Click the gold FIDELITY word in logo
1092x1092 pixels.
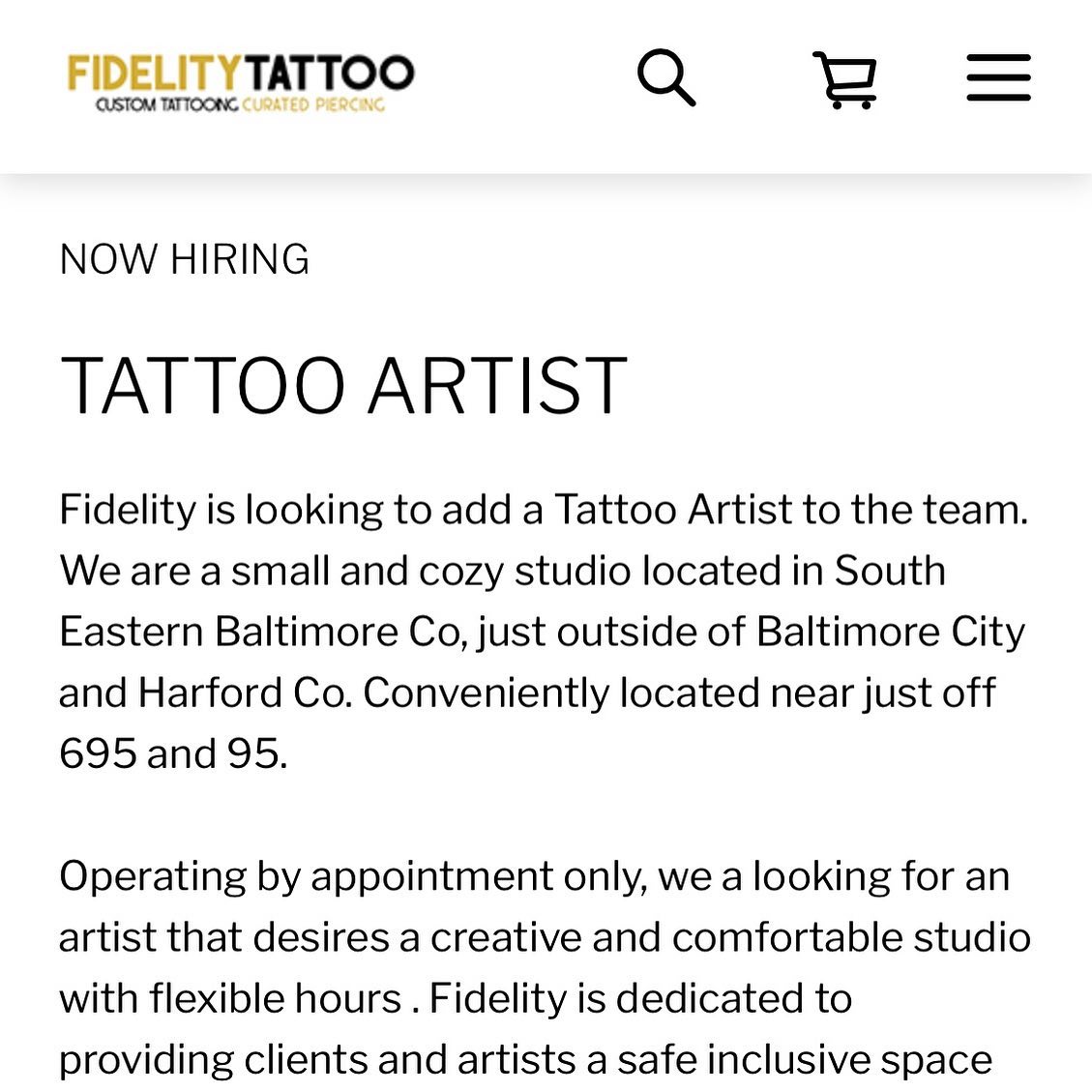click(x=152, y=74)
